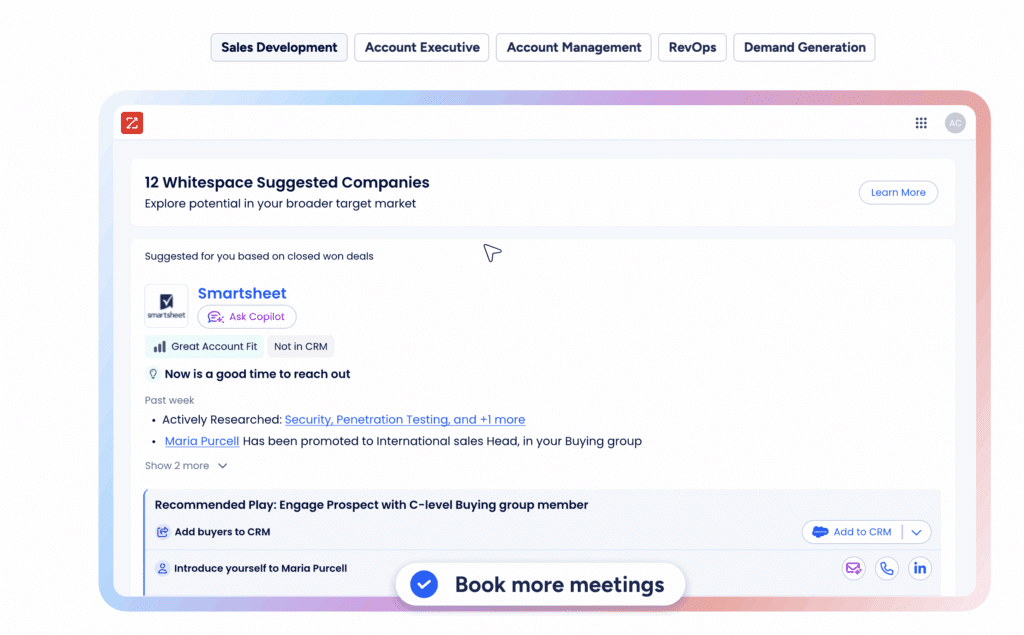Click the Now is a good time to reach out text
Viewport: 1024px width, 635px height.
(257, 374)
